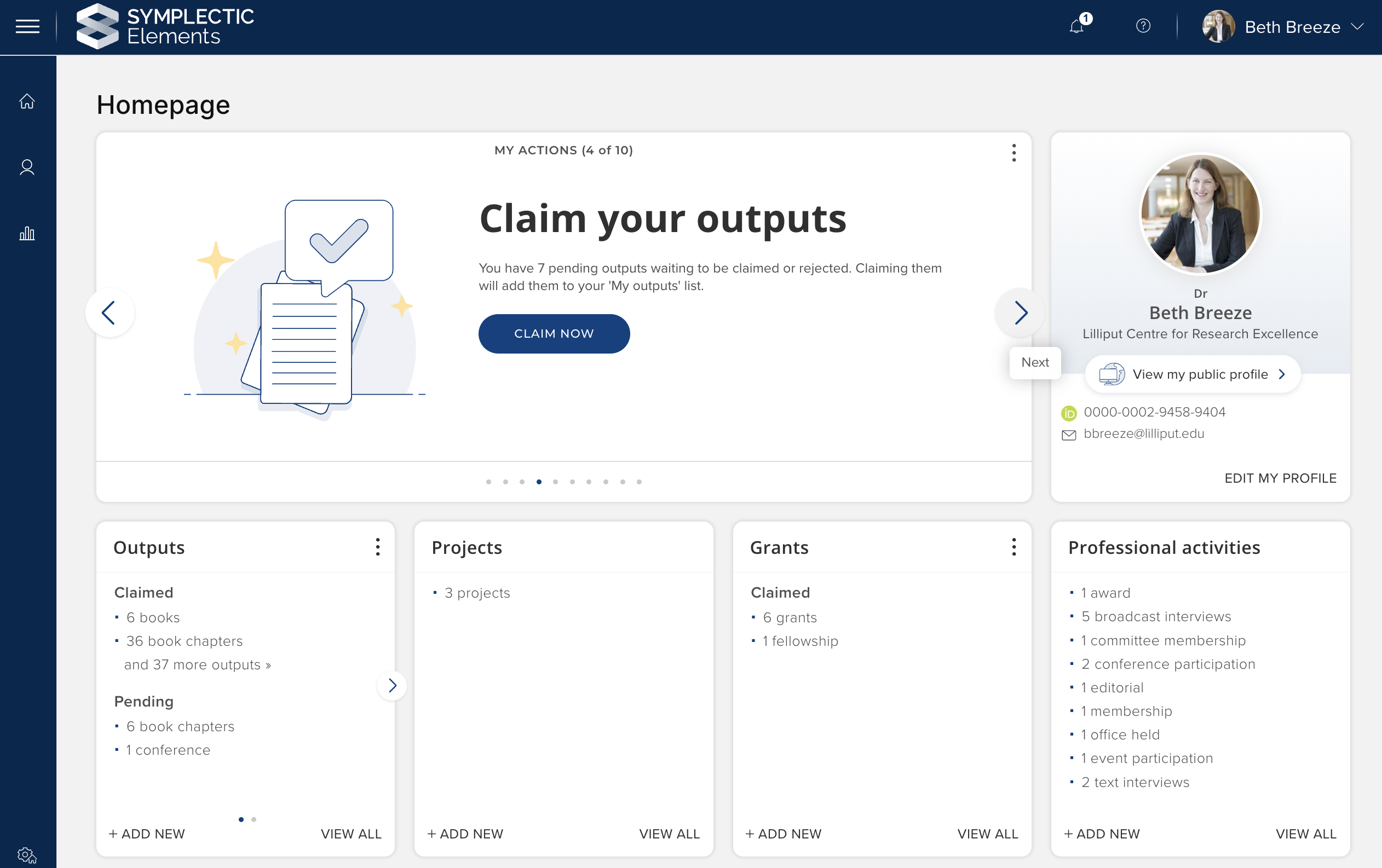This screenshot has width=1382, height=868.
Task: Open system settings gear icon
Action: pyautogui.click(x=27, y=855)
